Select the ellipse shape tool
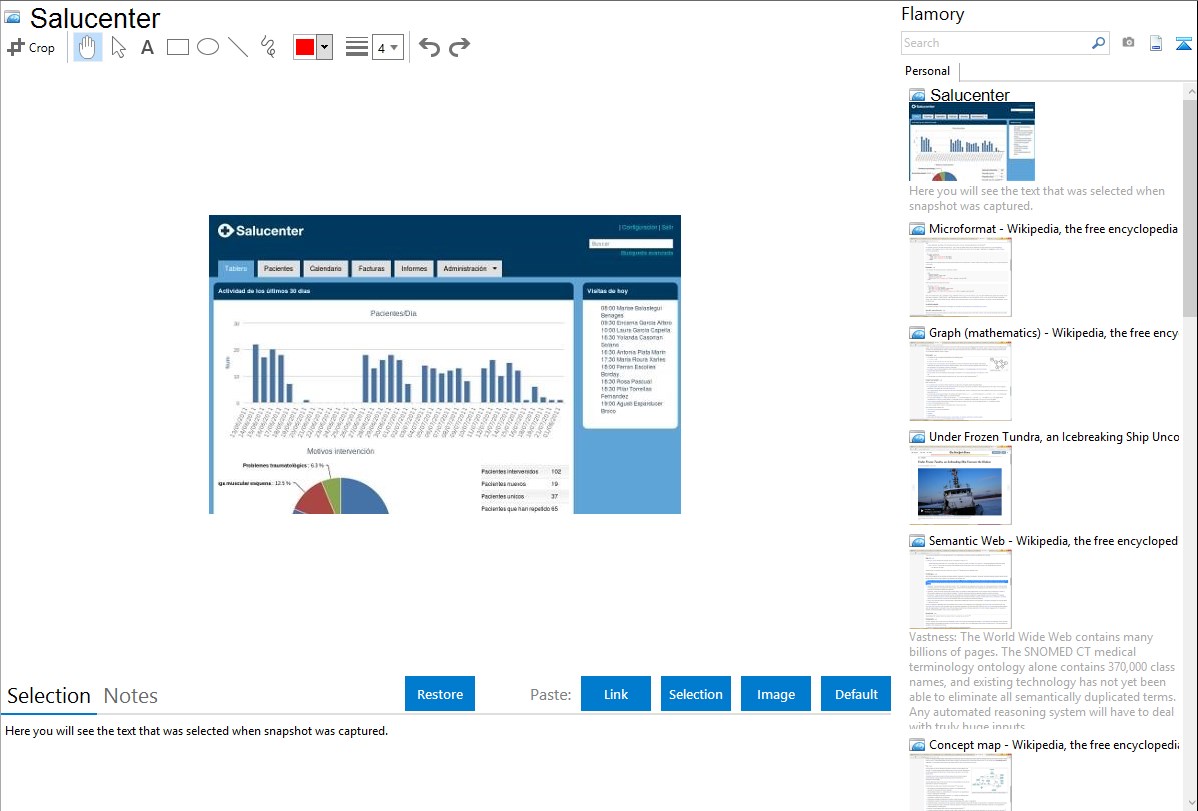Screen dimensions: 1198x811 pos(208,47)
